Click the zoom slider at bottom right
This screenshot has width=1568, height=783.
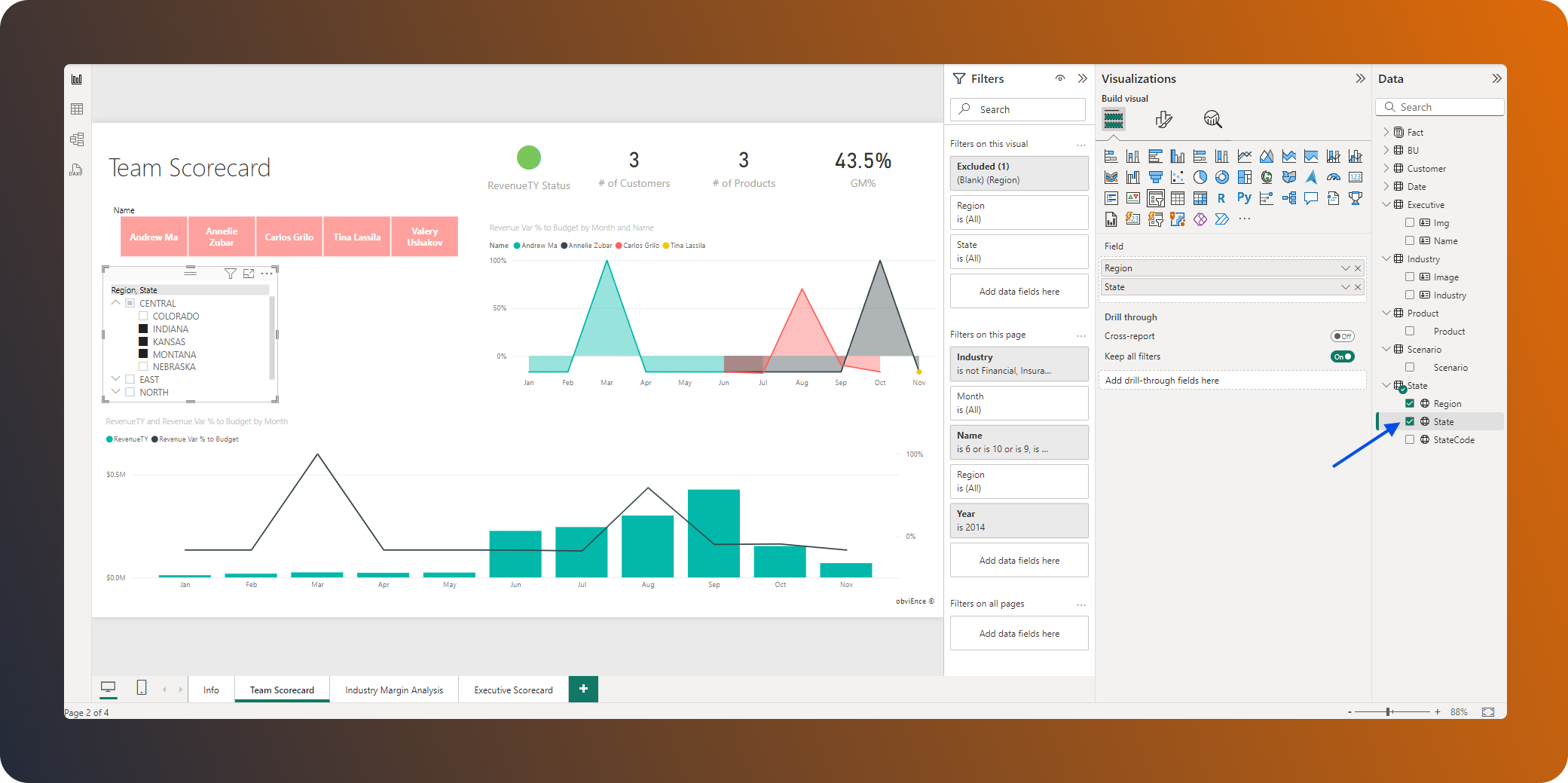click(x=1386, y=711)
